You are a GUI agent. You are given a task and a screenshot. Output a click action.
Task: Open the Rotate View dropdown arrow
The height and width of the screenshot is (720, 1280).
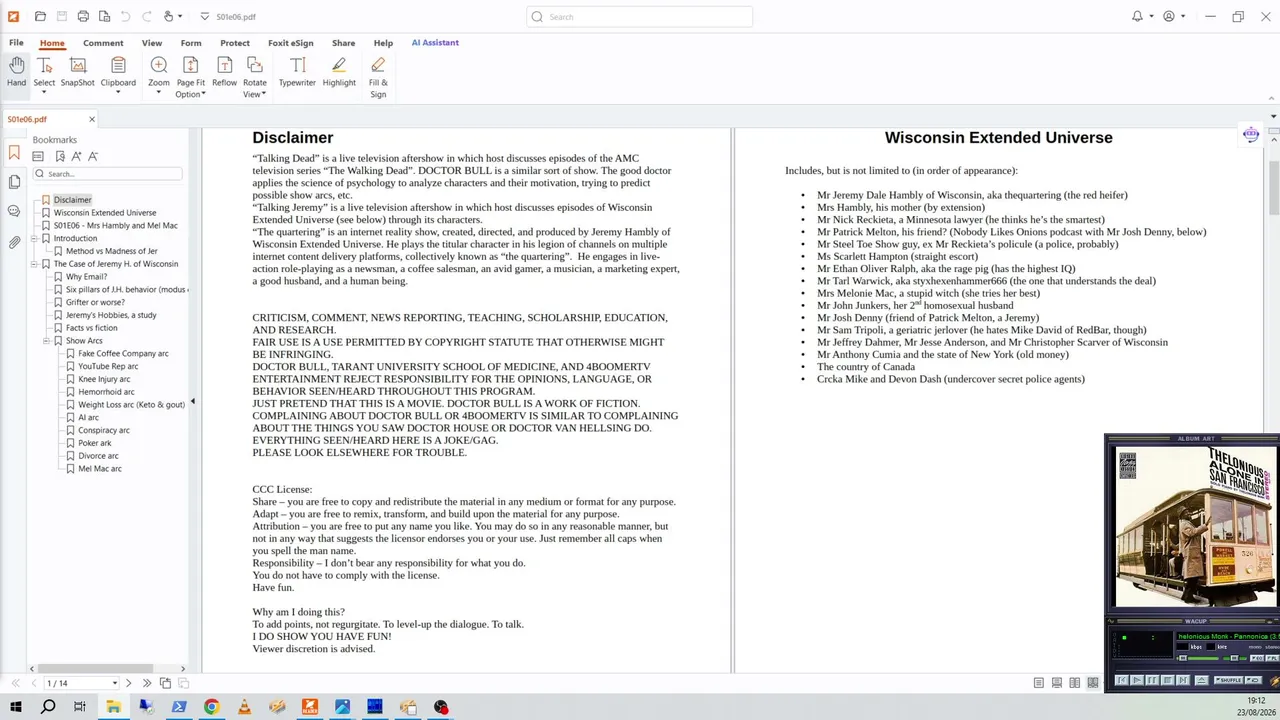[263, 95]
